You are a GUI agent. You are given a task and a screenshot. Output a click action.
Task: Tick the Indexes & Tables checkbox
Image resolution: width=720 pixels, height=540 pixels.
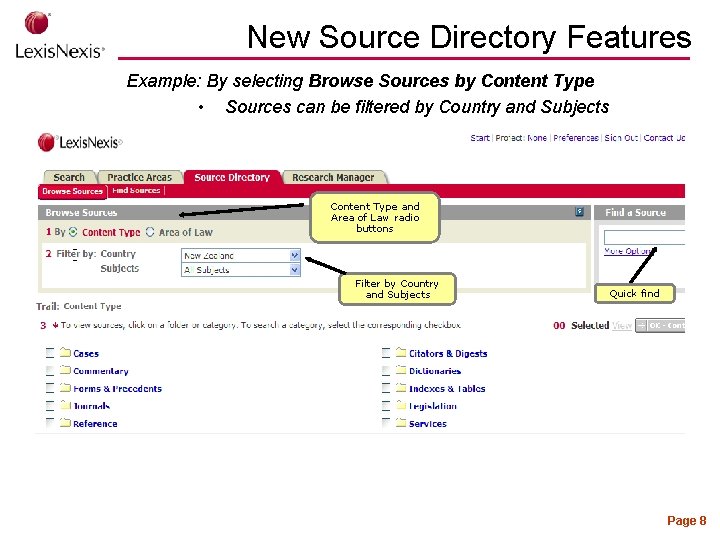tap(386, 388)
